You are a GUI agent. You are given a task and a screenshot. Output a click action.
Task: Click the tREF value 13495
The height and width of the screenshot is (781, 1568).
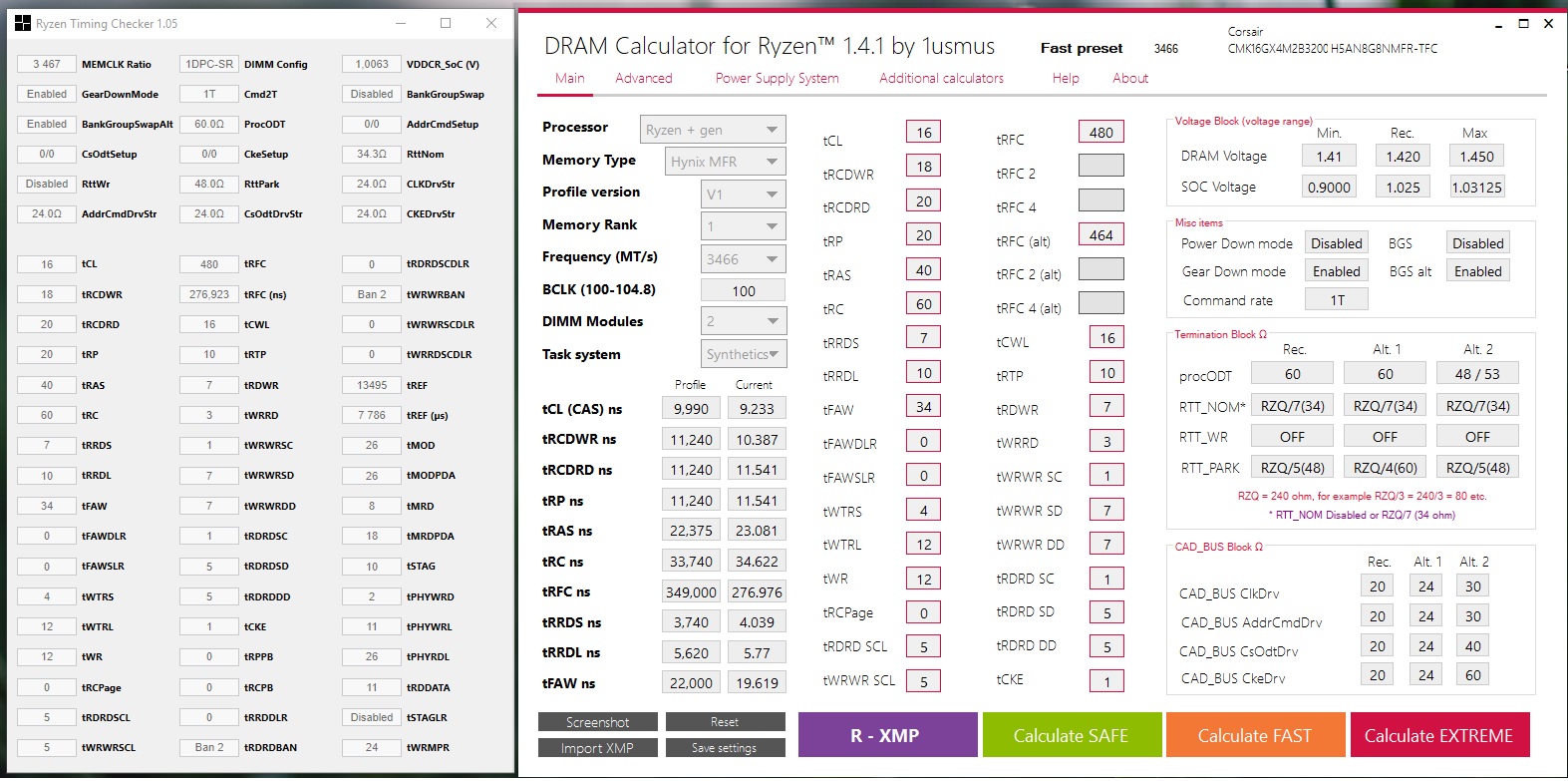(372, 385)
